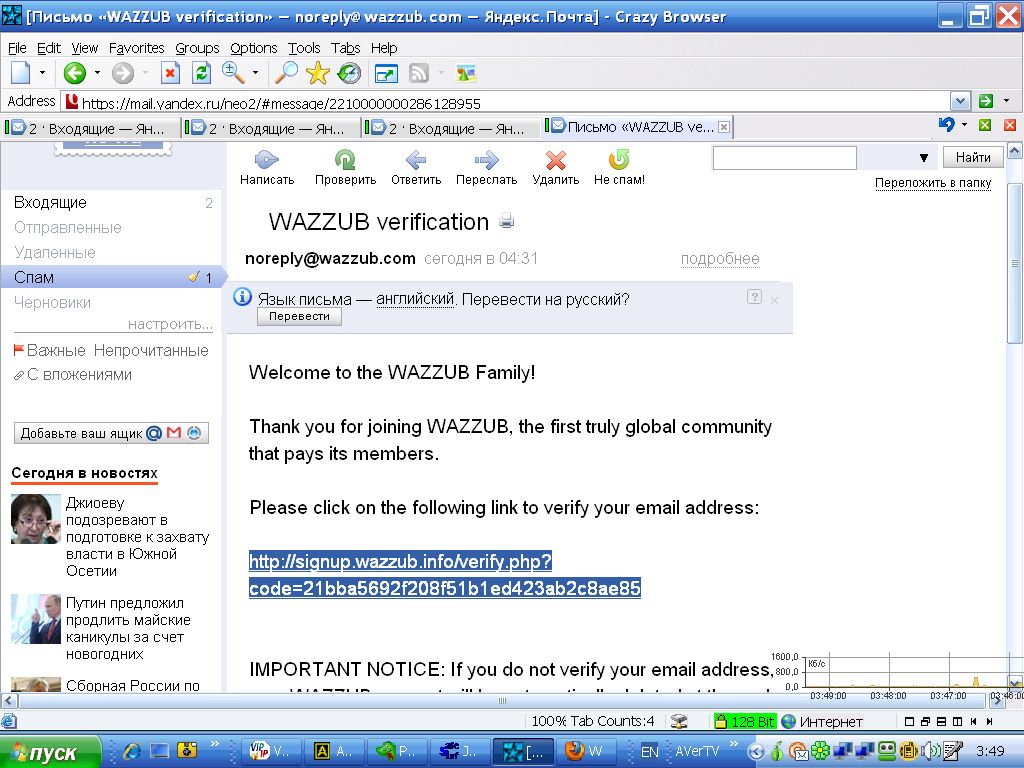The height and width of the screenshot is (768, 1024).
Task: Filter by Важные flagged messages
Action: tap(50, 351)
